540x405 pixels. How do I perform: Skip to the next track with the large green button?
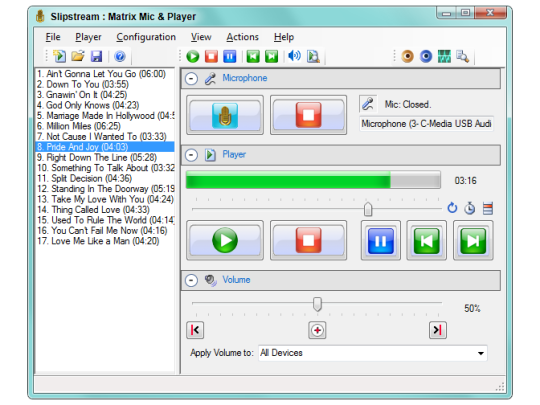[473, 240]
